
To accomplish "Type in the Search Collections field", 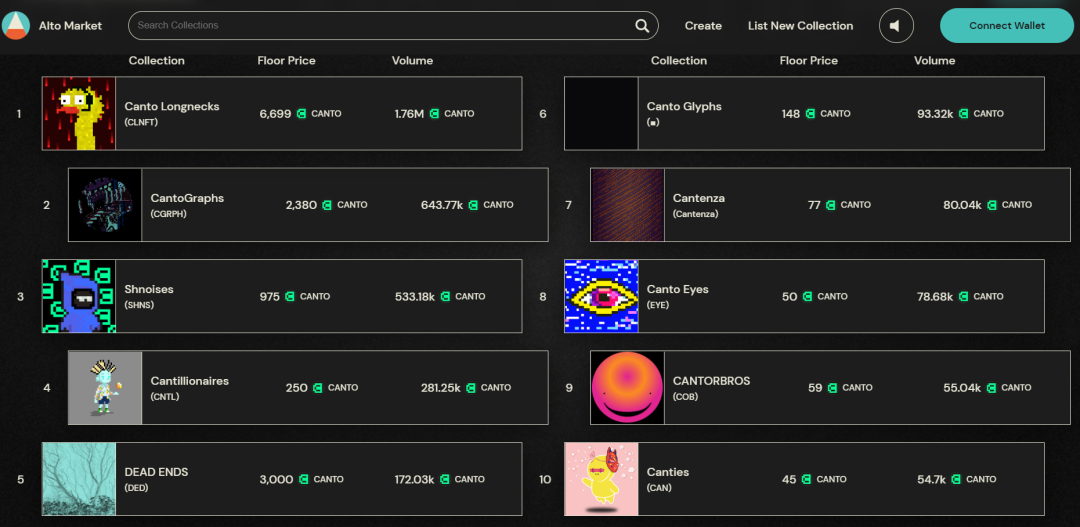I will pyautogui.click(x=380, y=26).
